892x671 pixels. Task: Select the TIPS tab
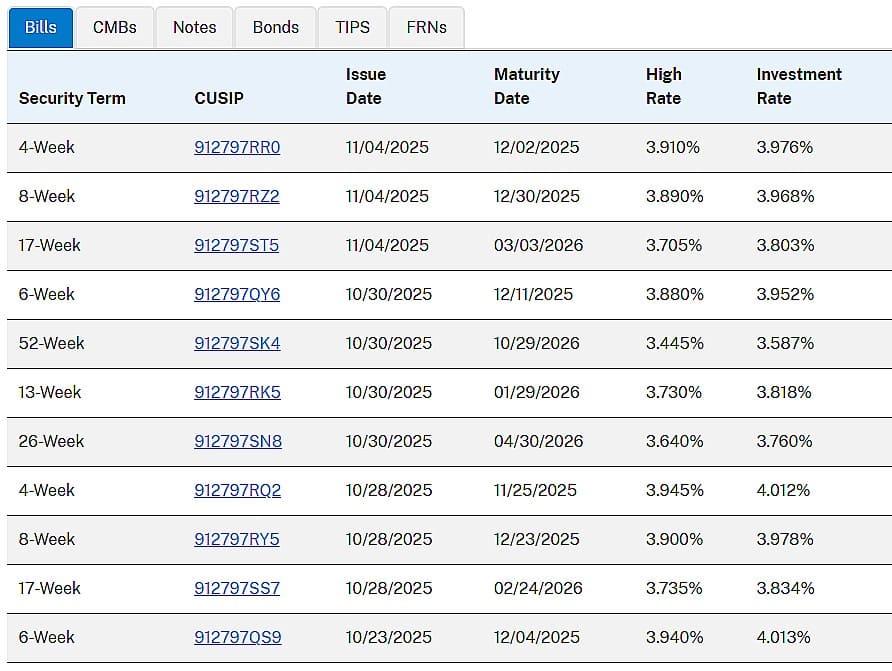(352, 27)
